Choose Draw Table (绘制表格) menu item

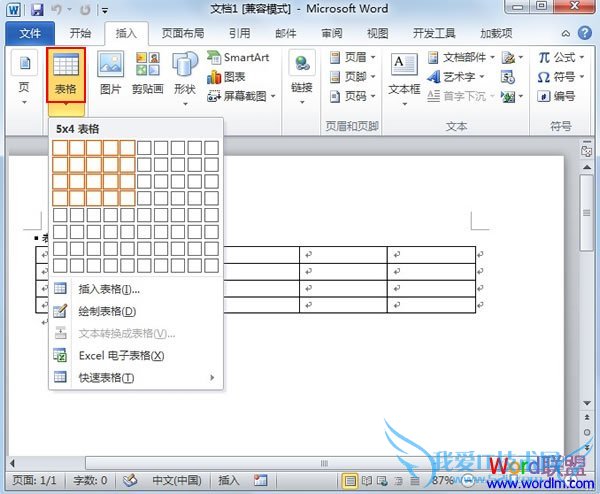[x=136, y=311]
